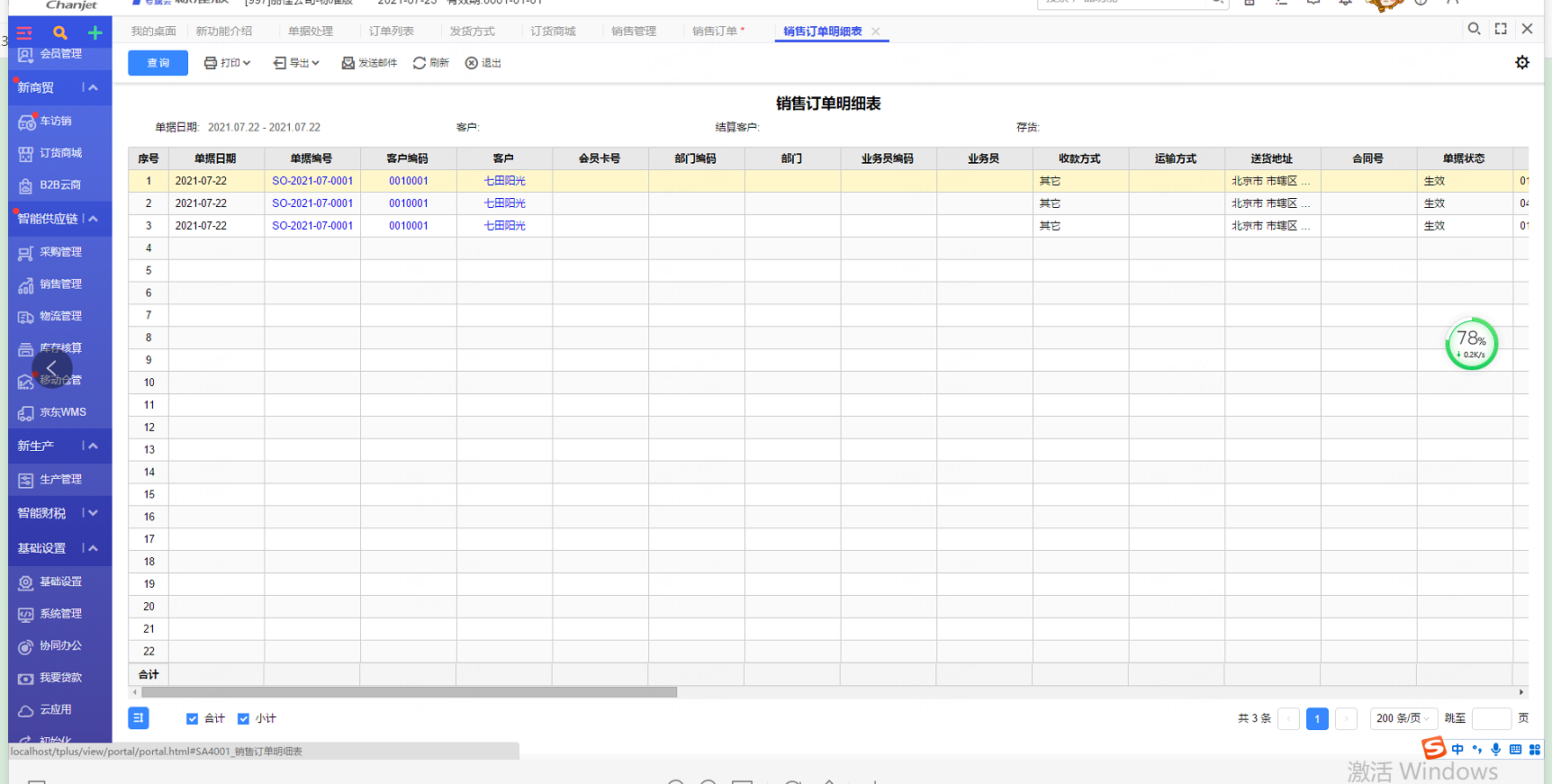Sort by 单据日期 column header
The height and width of the screenshot is (784, 1552).
(x=216, y=158)
